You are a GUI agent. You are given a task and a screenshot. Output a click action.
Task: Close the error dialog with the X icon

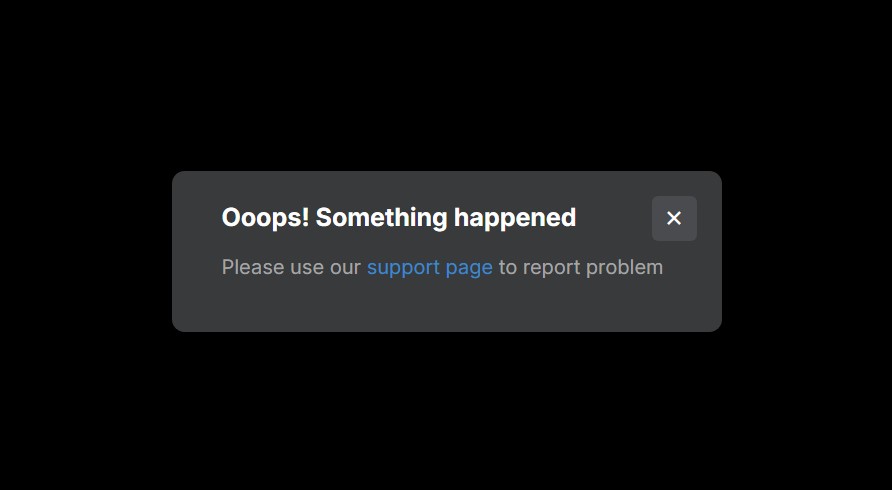tap(674, 218)
